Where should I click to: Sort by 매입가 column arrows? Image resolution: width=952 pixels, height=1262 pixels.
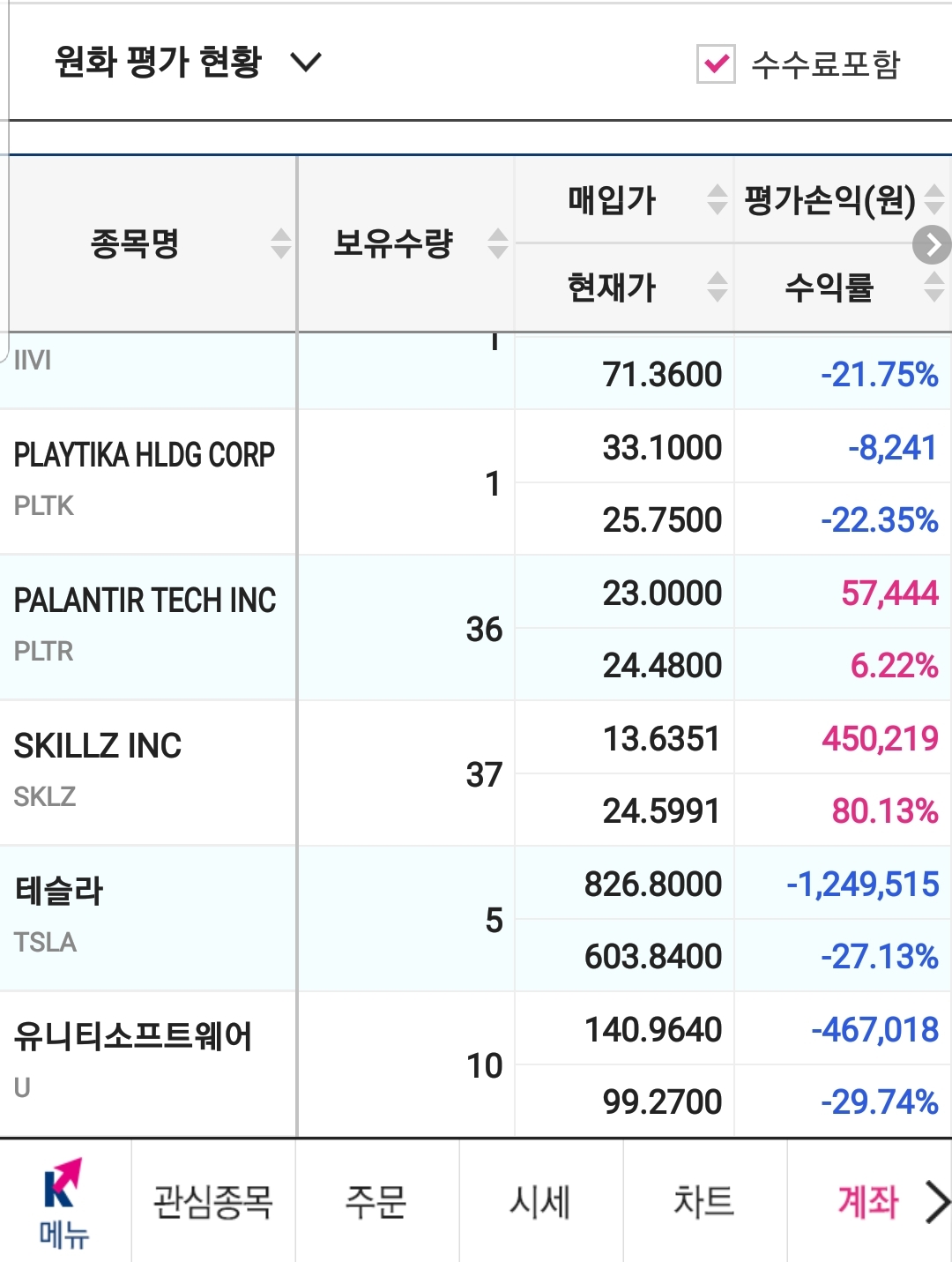[x=718, y=199]
